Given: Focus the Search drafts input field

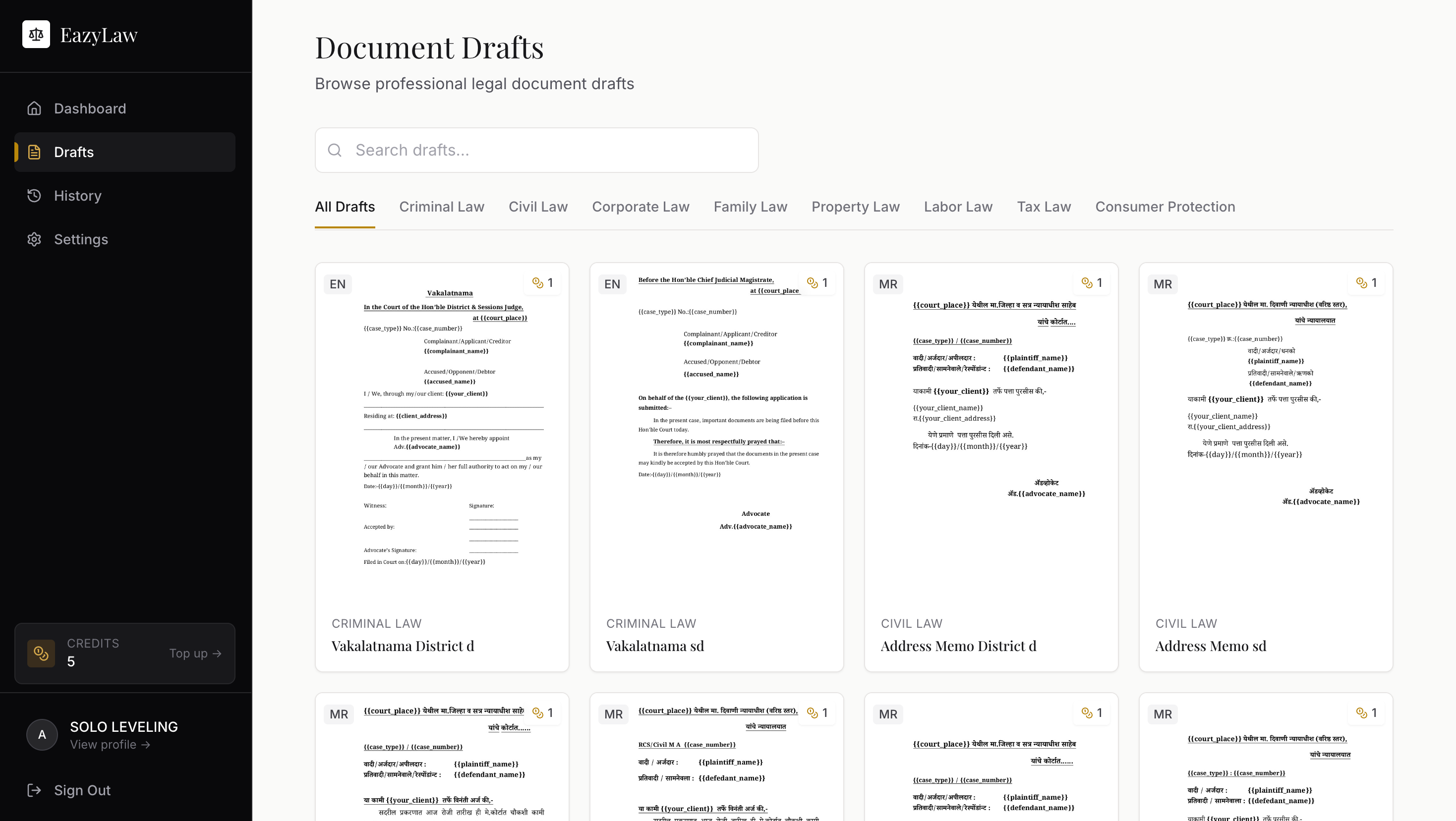Looking at the screenshot, I should click(x=548, y=150).
